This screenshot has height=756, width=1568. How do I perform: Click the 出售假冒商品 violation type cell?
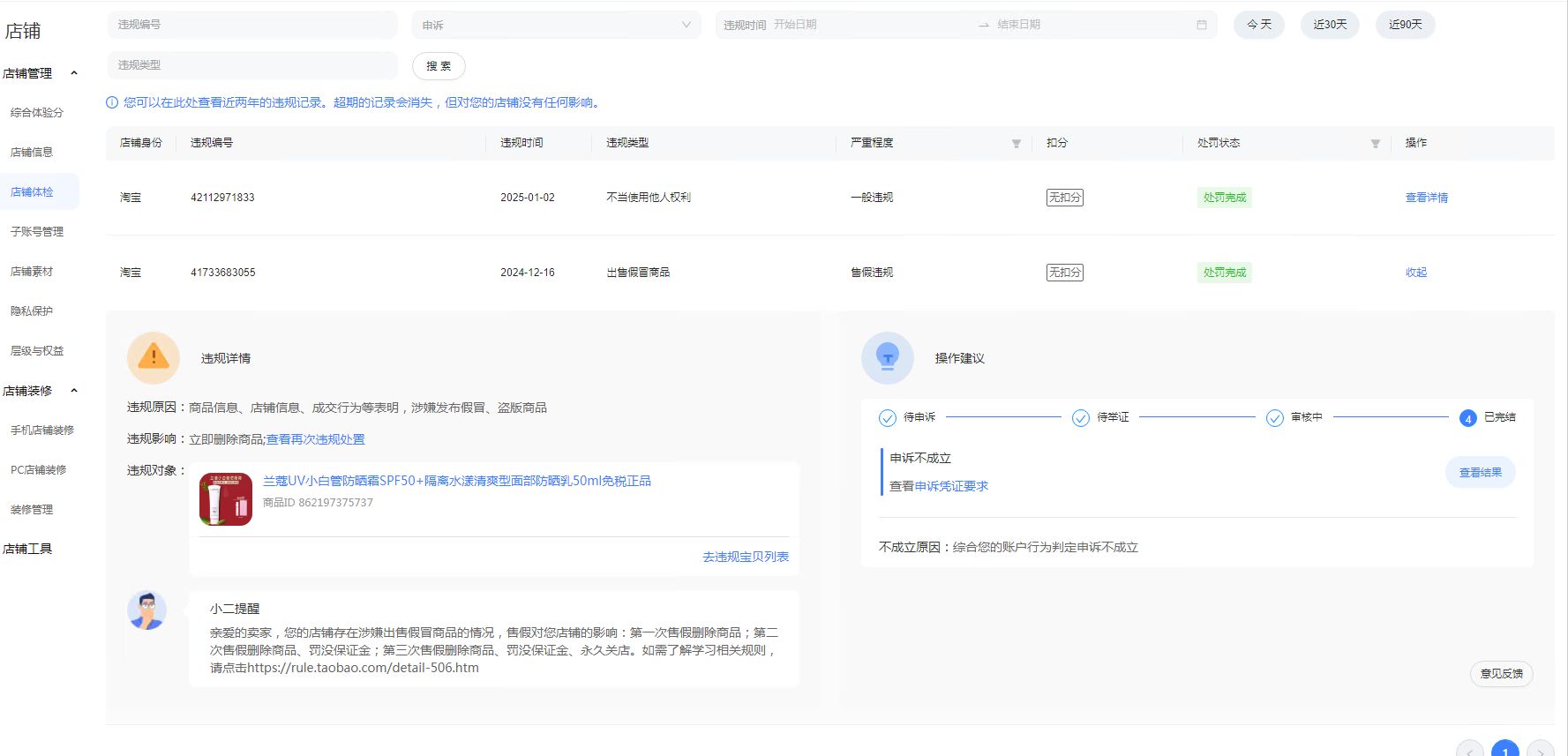point(638,273)
